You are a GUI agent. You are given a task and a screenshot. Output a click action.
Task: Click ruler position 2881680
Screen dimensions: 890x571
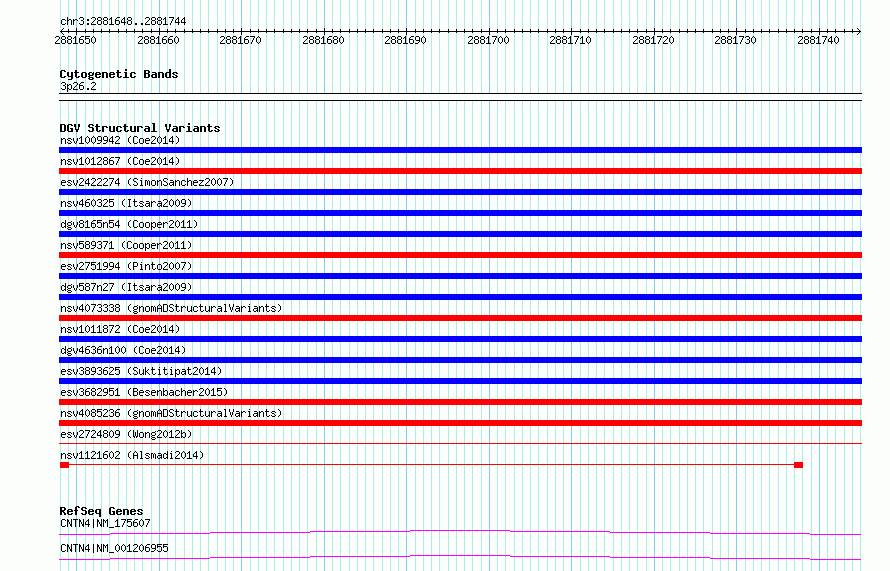tap(324, 40)
